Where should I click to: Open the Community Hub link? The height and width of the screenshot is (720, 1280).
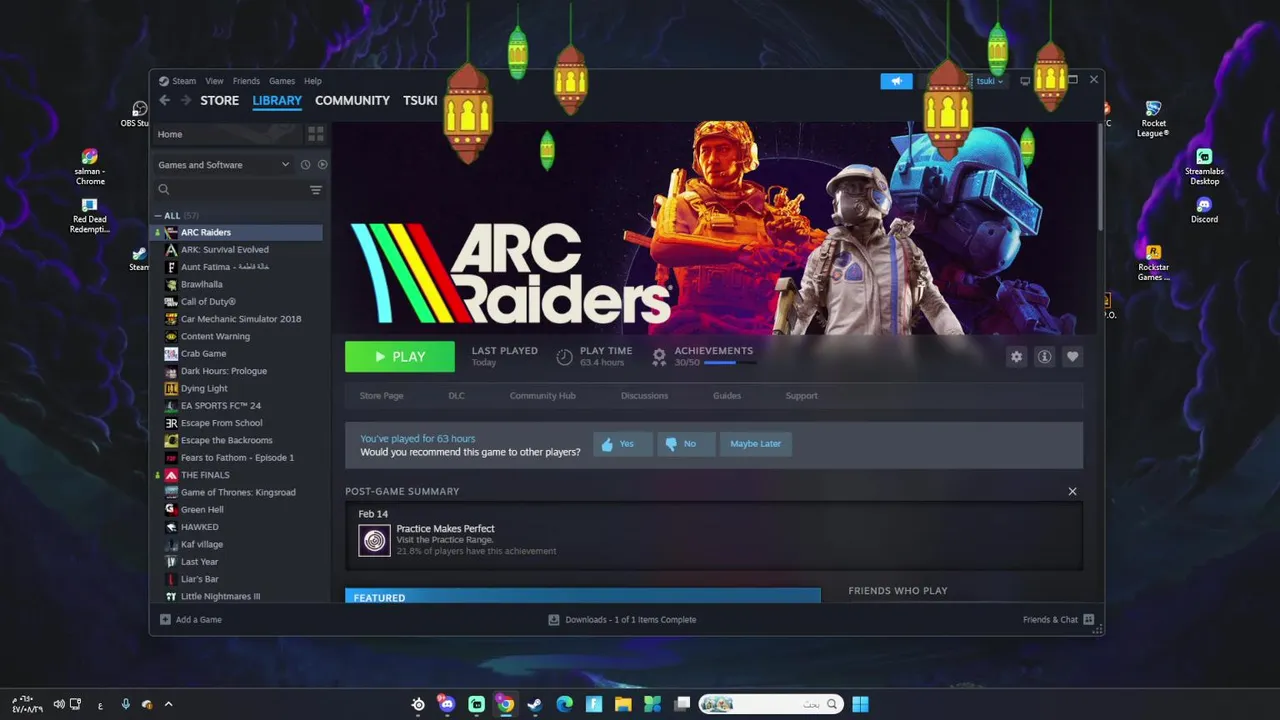(542, 396)
